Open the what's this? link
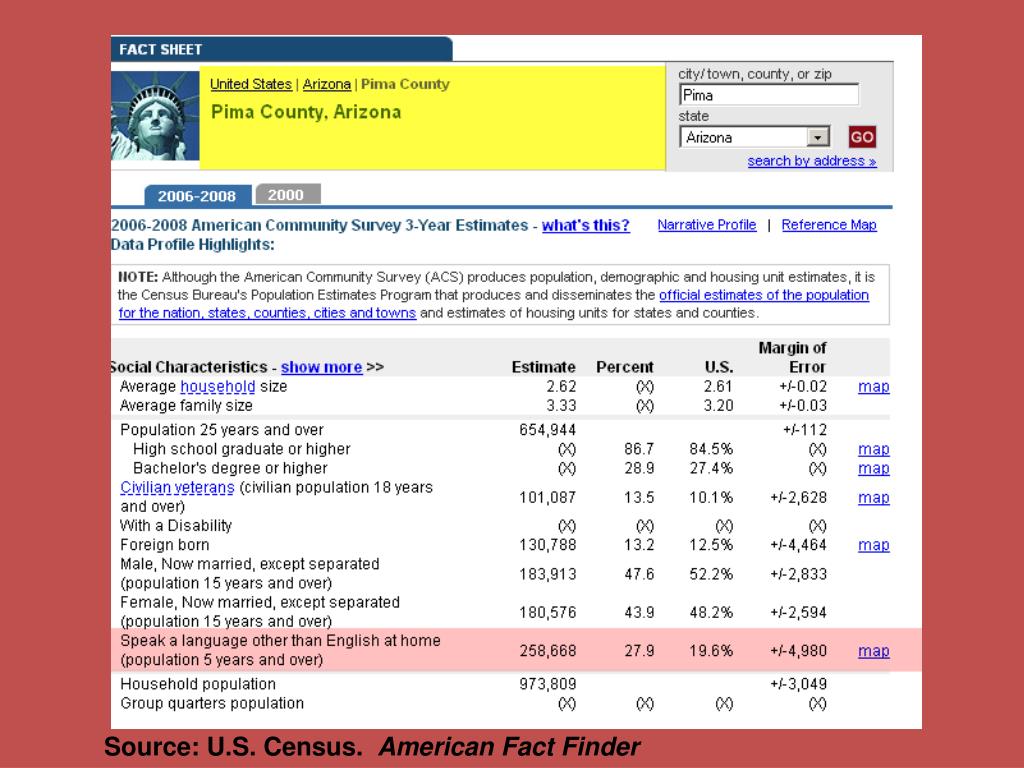The height and width of the screenshot is (768, 1024). (586, 225)
